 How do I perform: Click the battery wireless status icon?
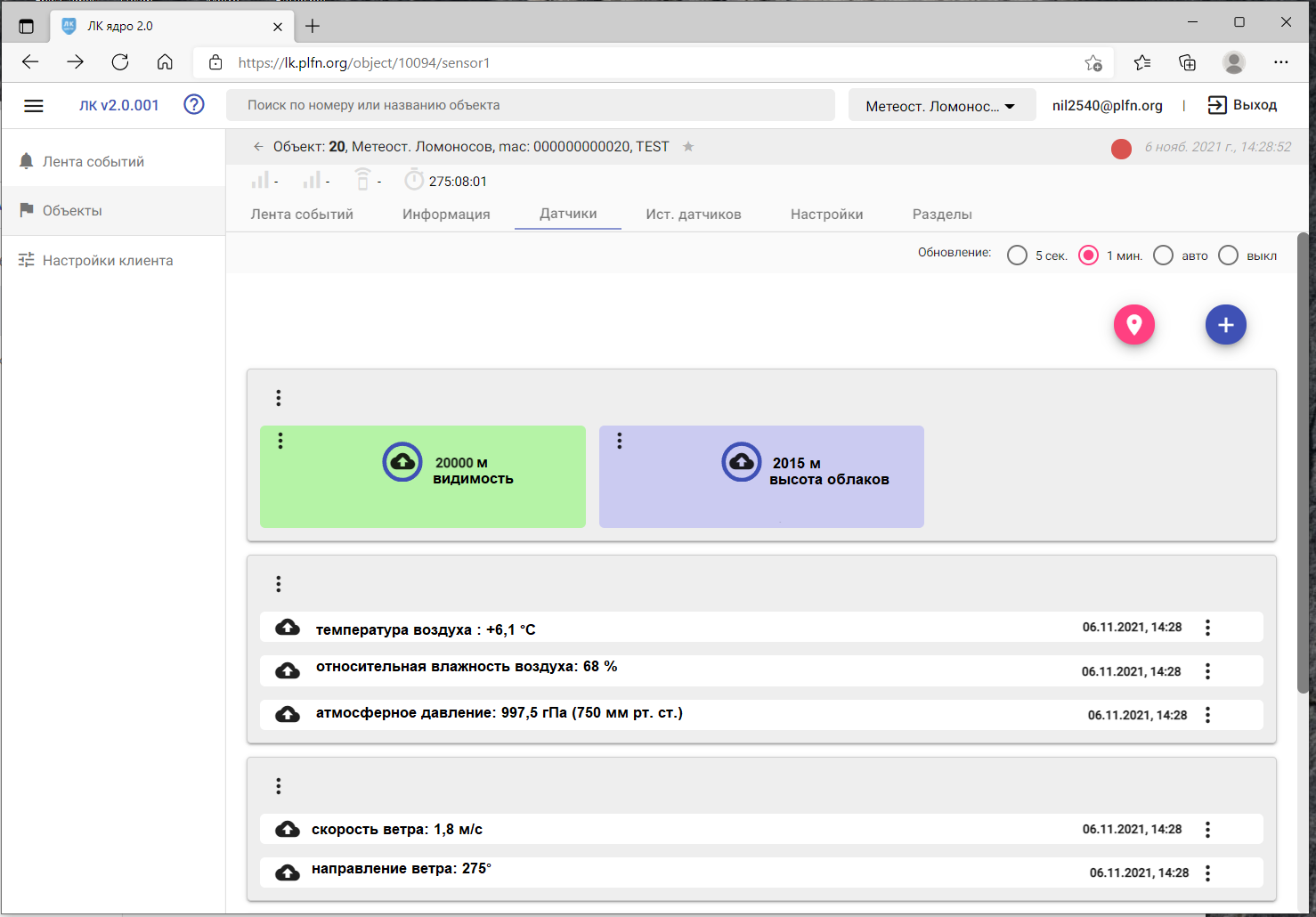pos(362,179)
